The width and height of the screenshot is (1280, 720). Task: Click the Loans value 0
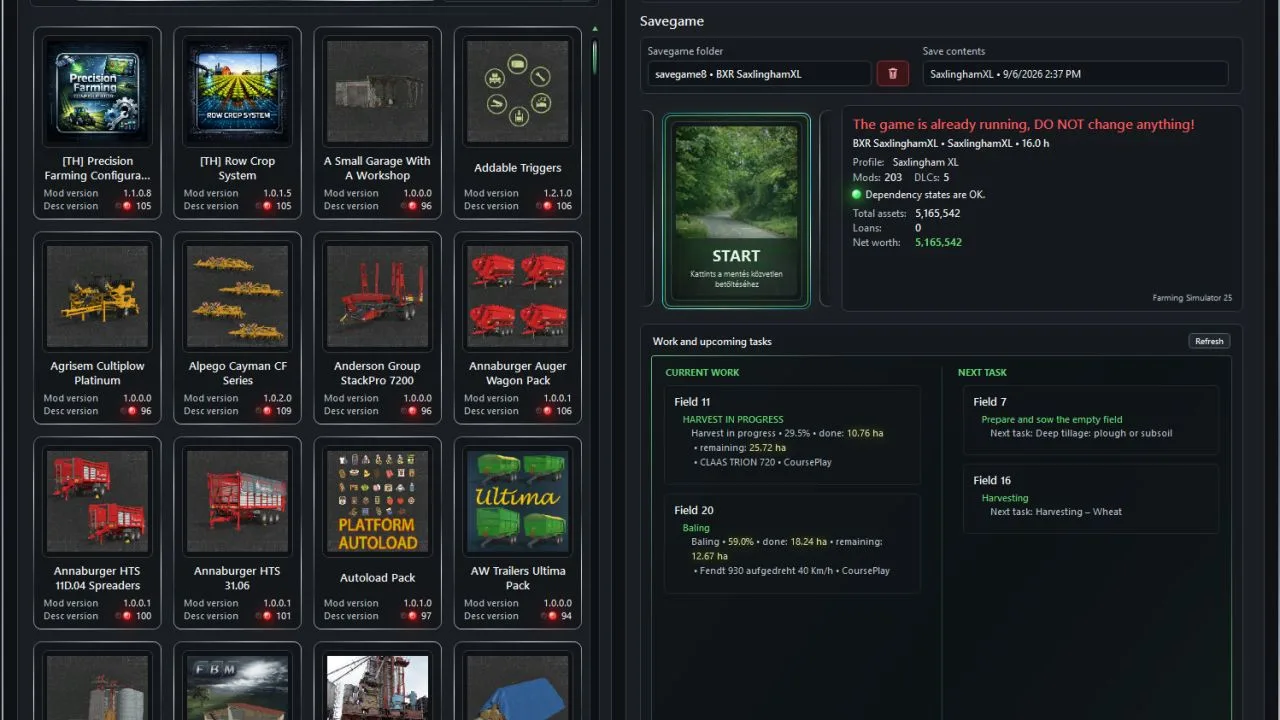[918, 228]
